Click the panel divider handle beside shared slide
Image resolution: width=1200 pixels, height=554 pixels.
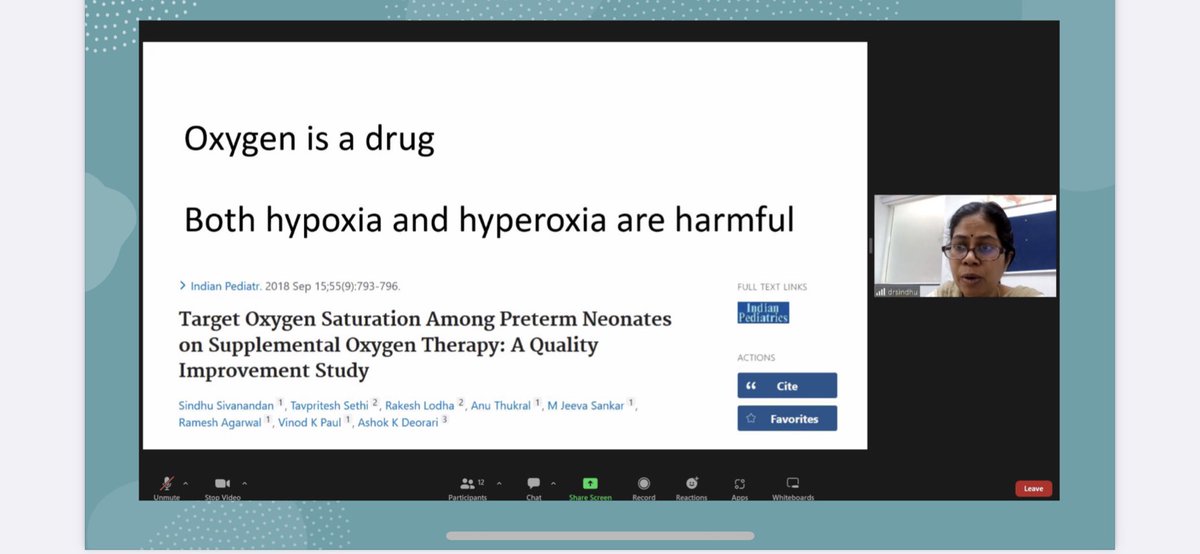(870, 245)
